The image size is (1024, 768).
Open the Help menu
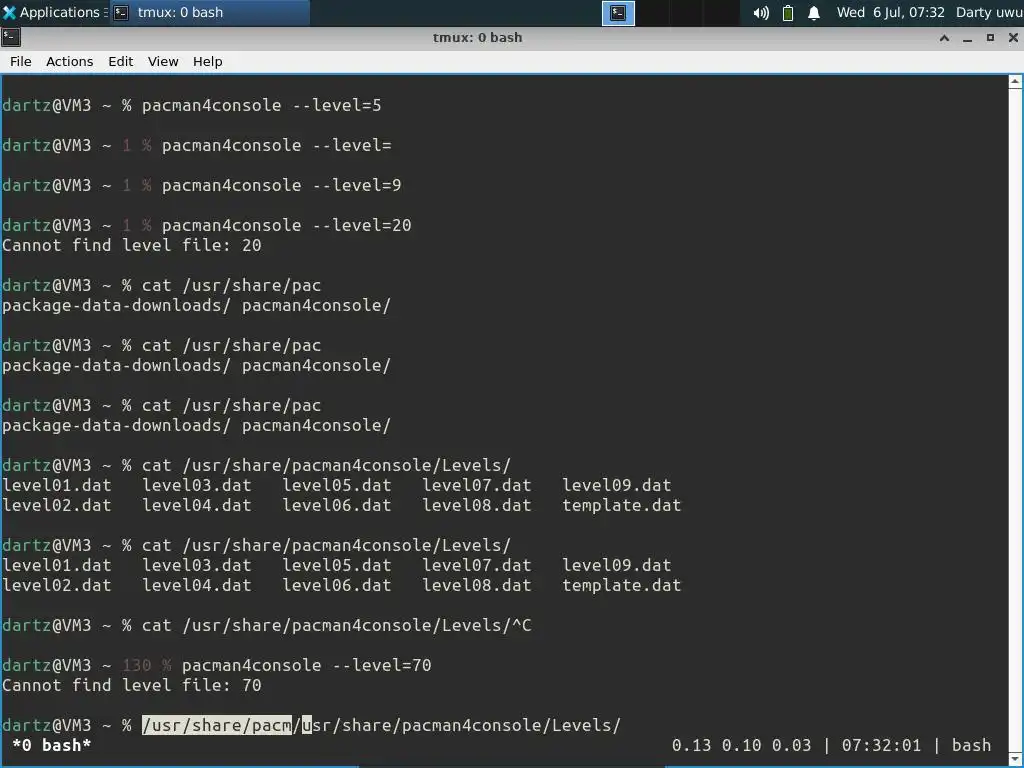point(208,61)
